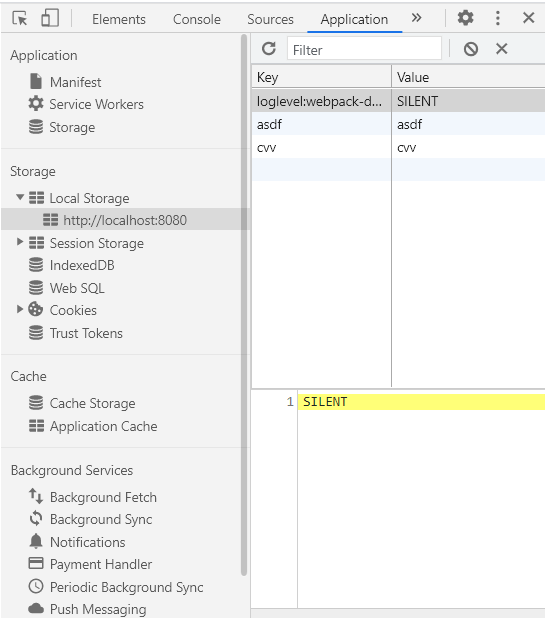Delete selected storage entry icon
The image size is (545, 618).
(502, 49)
